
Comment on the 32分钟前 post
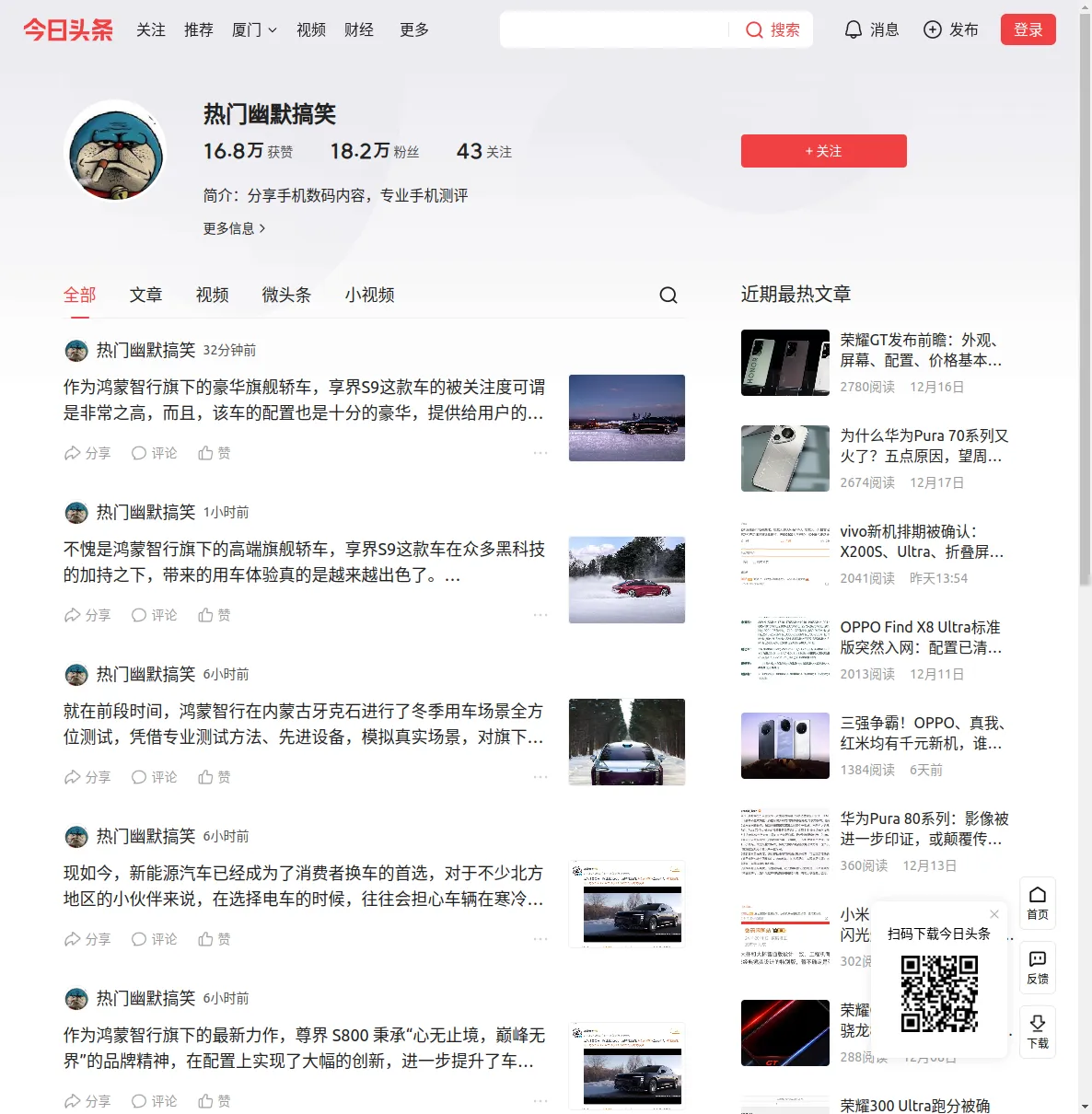click(155, 453)
